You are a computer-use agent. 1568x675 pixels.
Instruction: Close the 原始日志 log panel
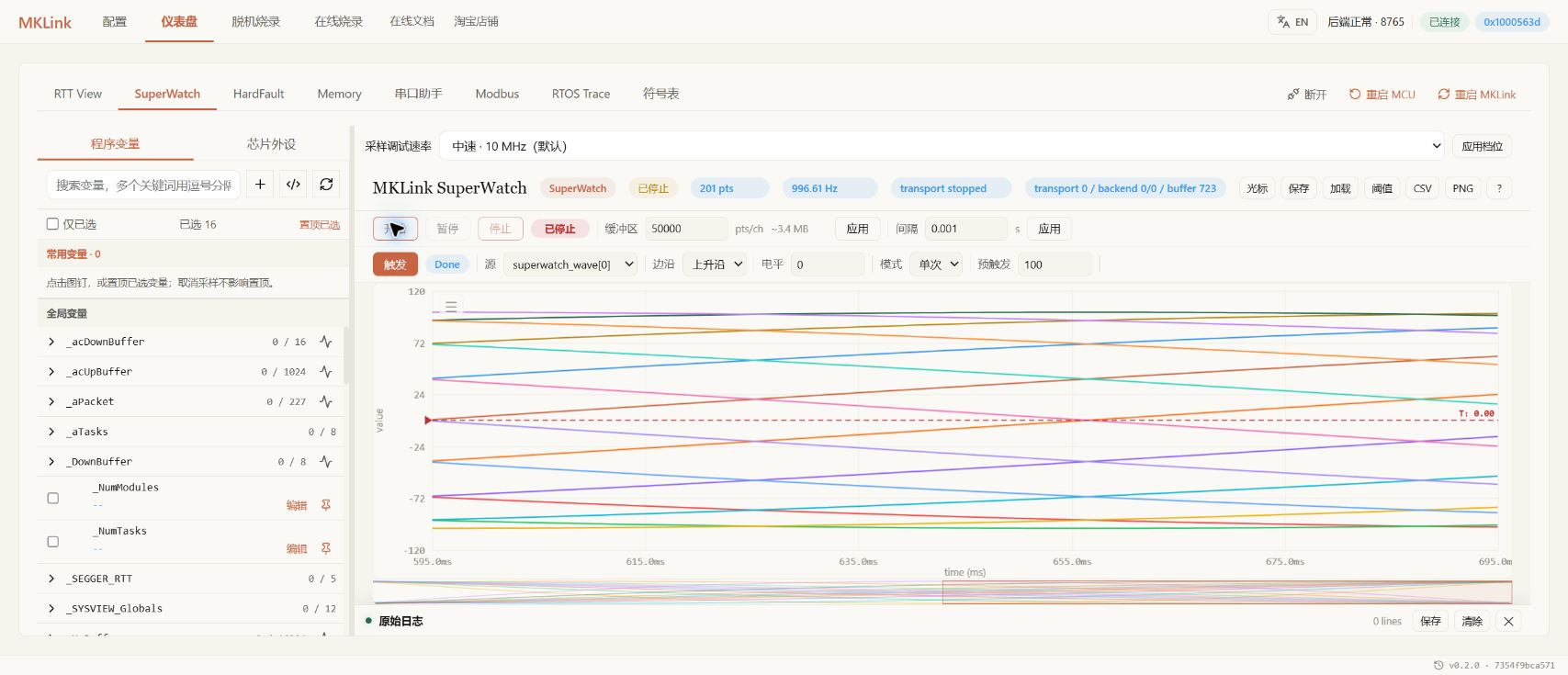tap(1508, 622)
